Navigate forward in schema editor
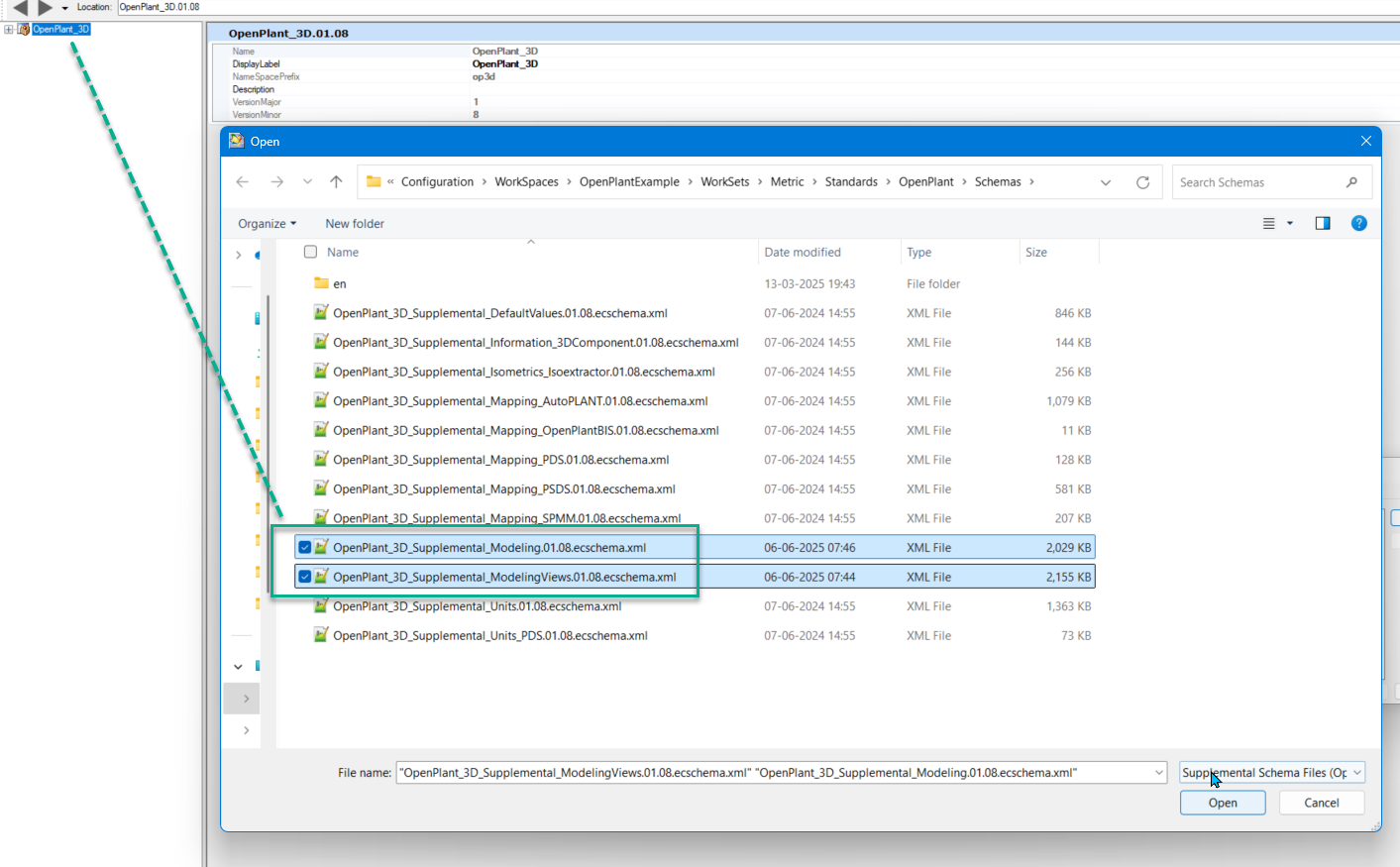This screenshot has width=1400, height=867. [x=45, y=7]
